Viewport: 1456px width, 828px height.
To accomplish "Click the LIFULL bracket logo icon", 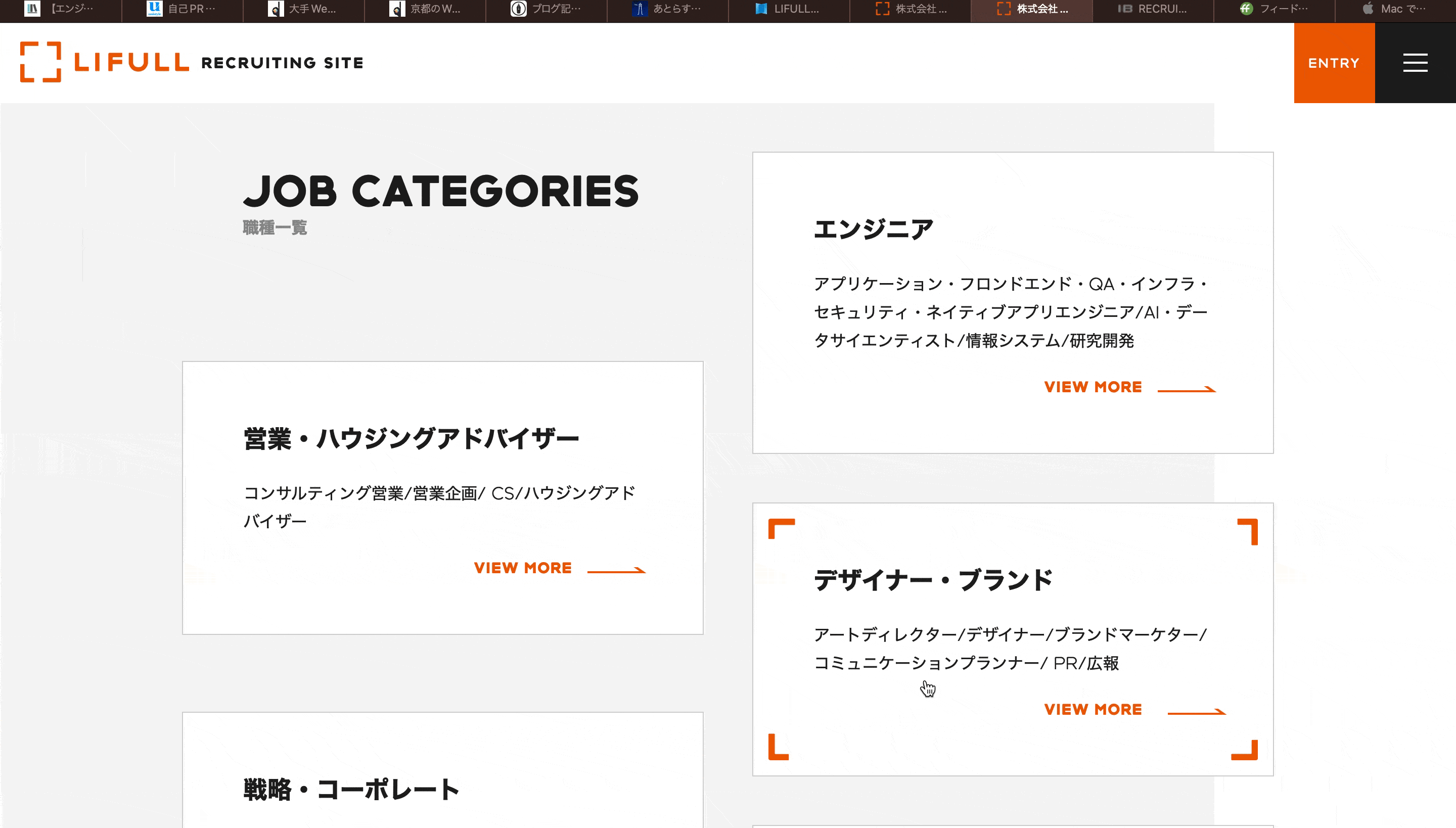I will coord(40,62).
